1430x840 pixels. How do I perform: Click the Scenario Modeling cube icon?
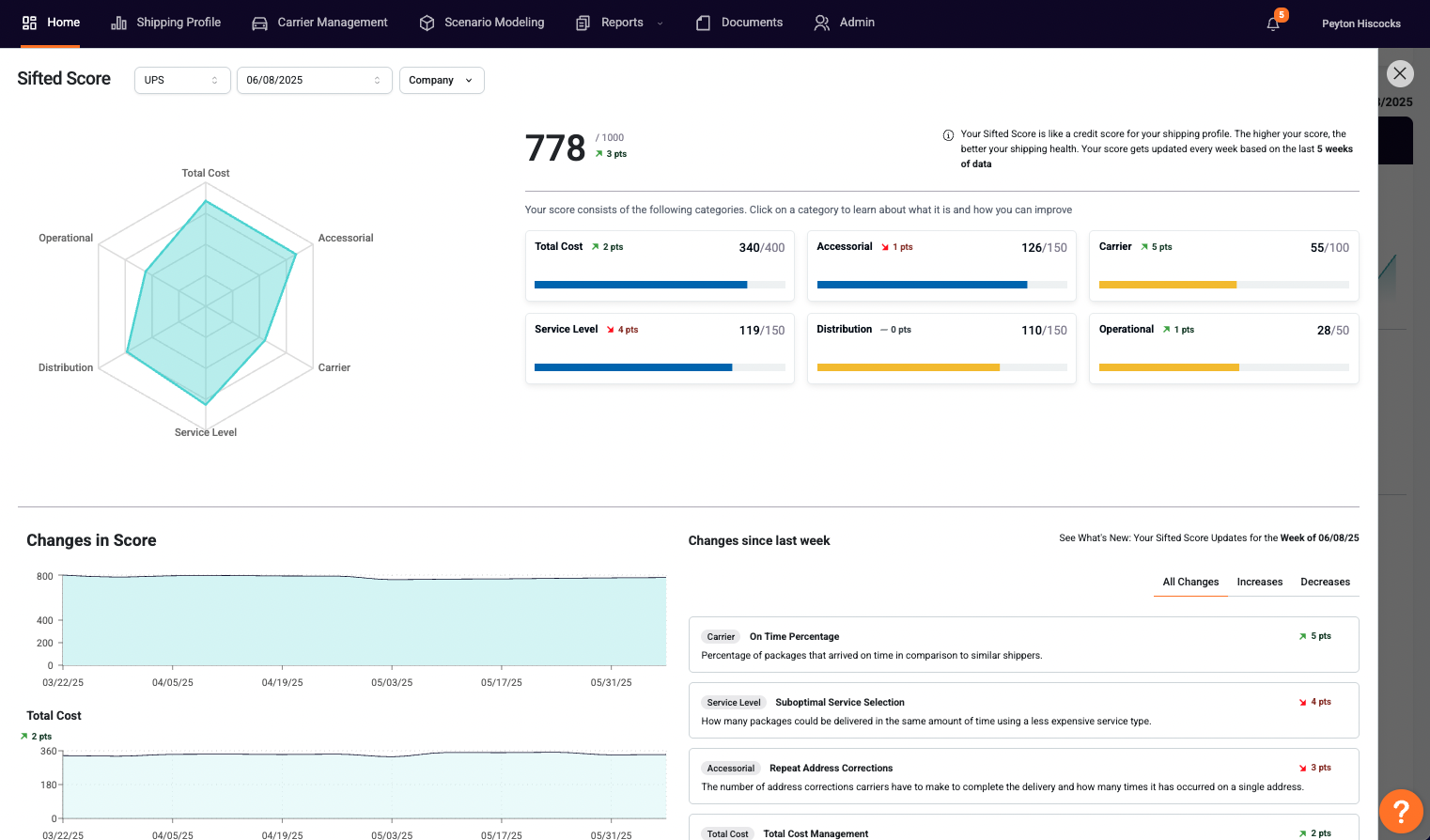pos(427,23)
